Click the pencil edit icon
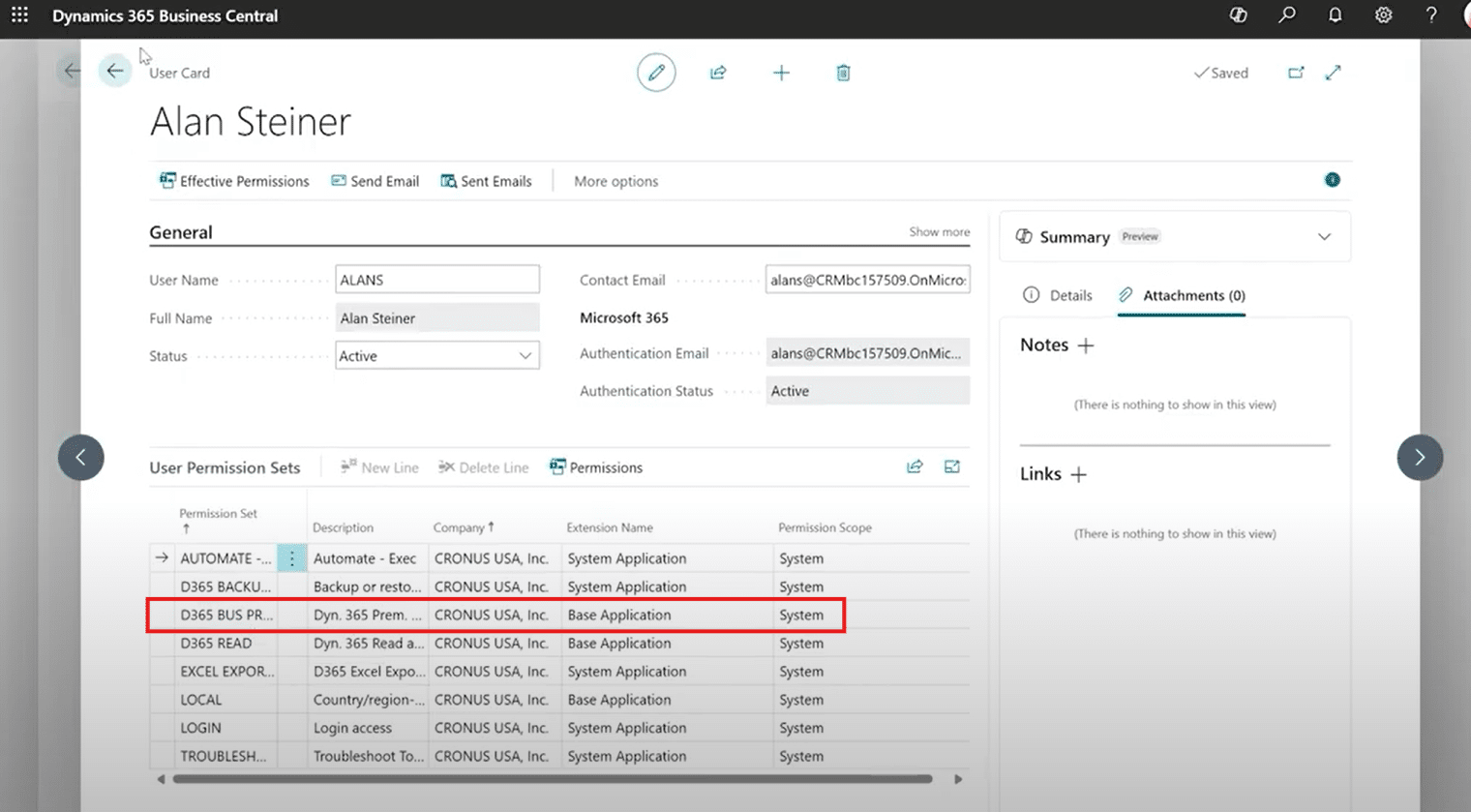This screenshot has width=1471, height=812. pyautogui.click(x=656, y=73)
